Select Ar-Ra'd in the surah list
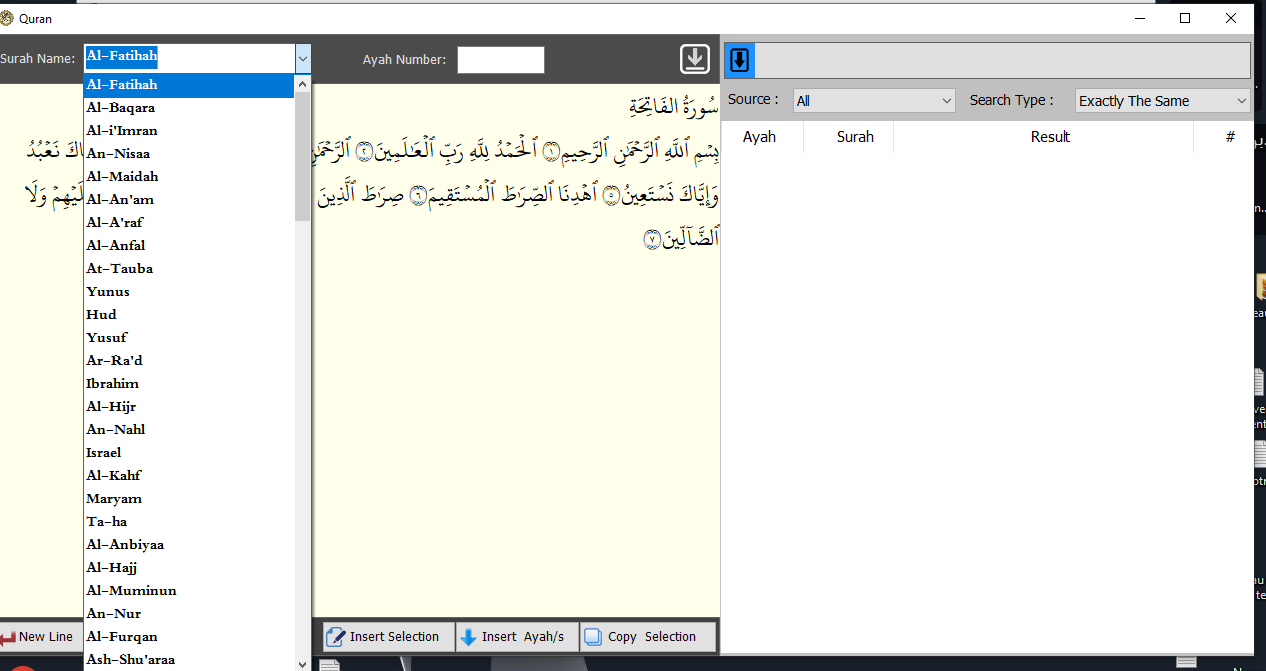Image resolution: width=1266 pixels, height=671 pixels. coord(189,361)
